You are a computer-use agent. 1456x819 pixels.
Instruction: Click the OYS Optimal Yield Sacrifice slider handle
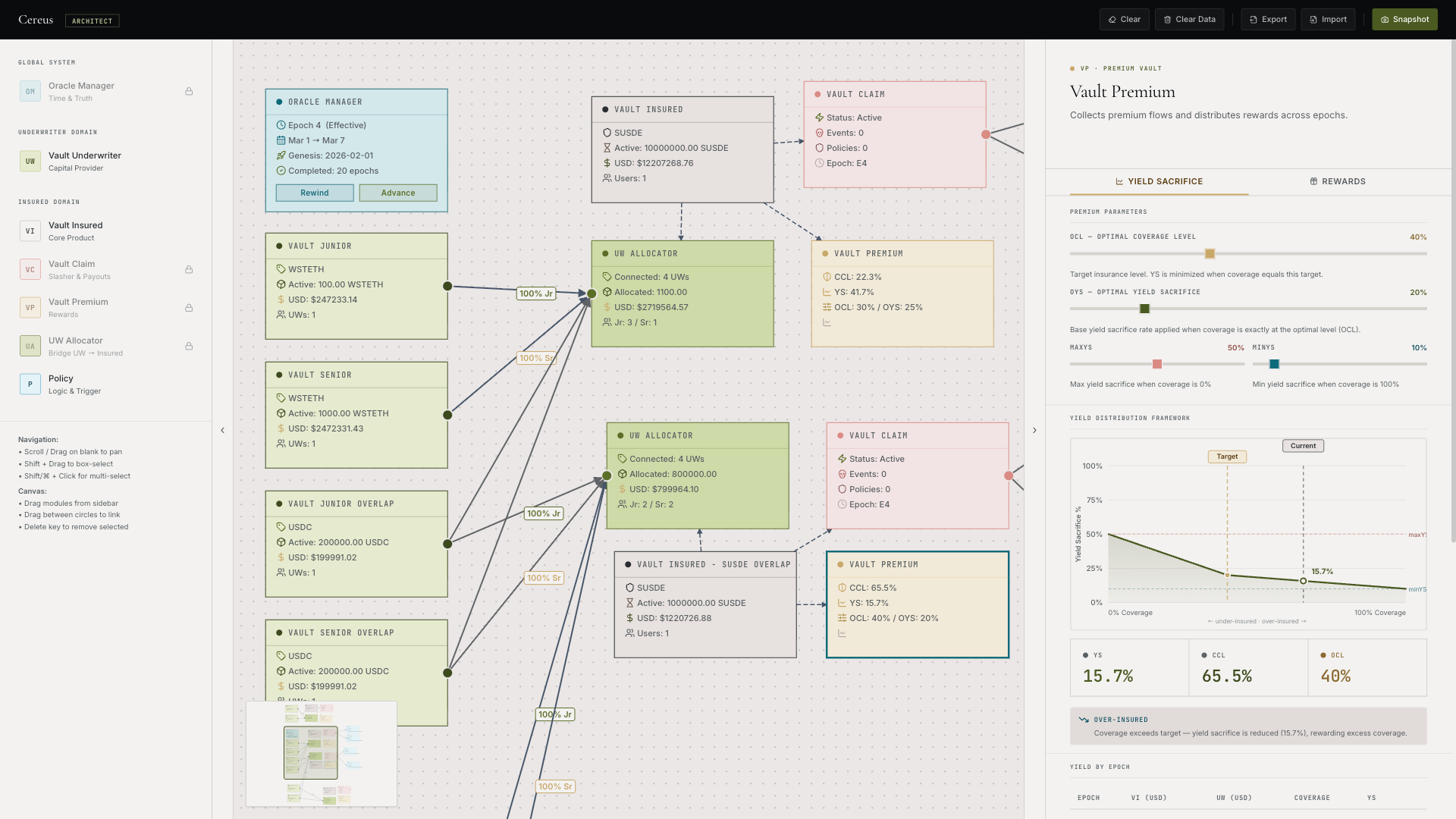(x=1145, y=309)
